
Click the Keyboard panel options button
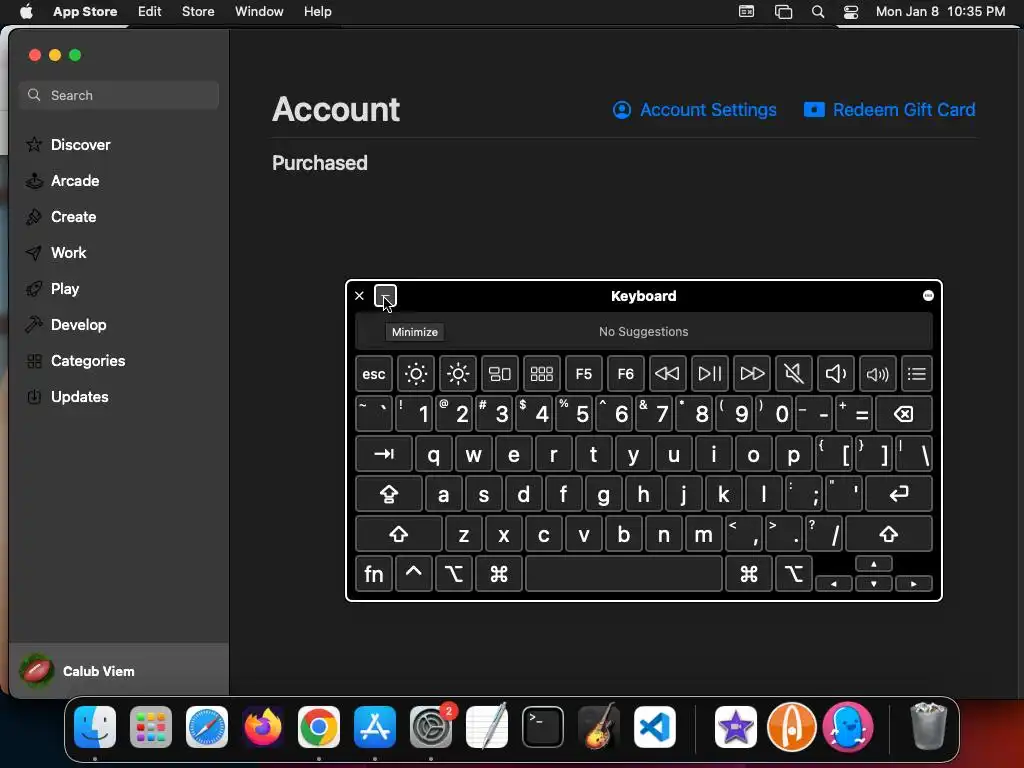[x=928, y=296]
